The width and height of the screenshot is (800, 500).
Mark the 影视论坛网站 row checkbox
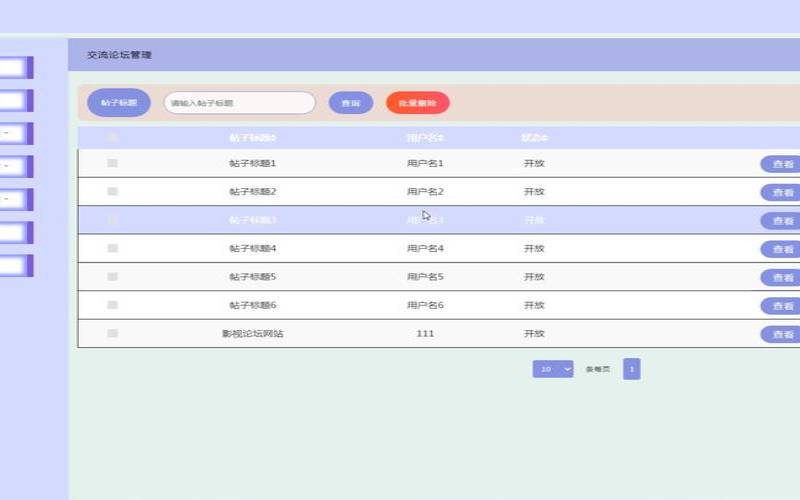pyautogui.click(x=112, y=333)
